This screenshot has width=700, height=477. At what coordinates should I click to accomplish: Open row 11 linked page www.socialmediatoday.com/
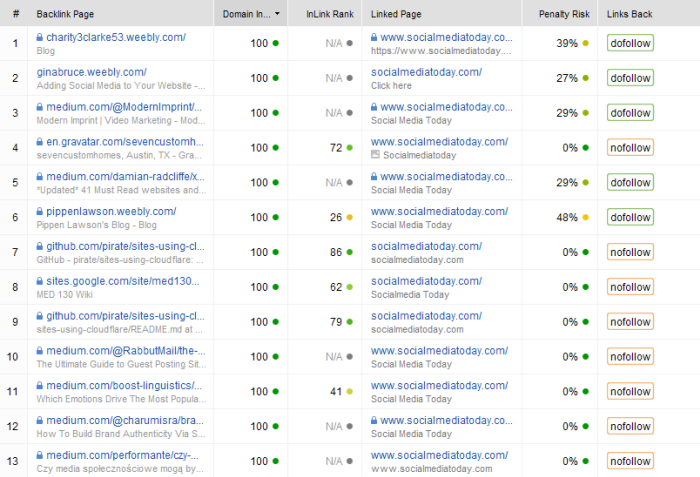point(439,386)
